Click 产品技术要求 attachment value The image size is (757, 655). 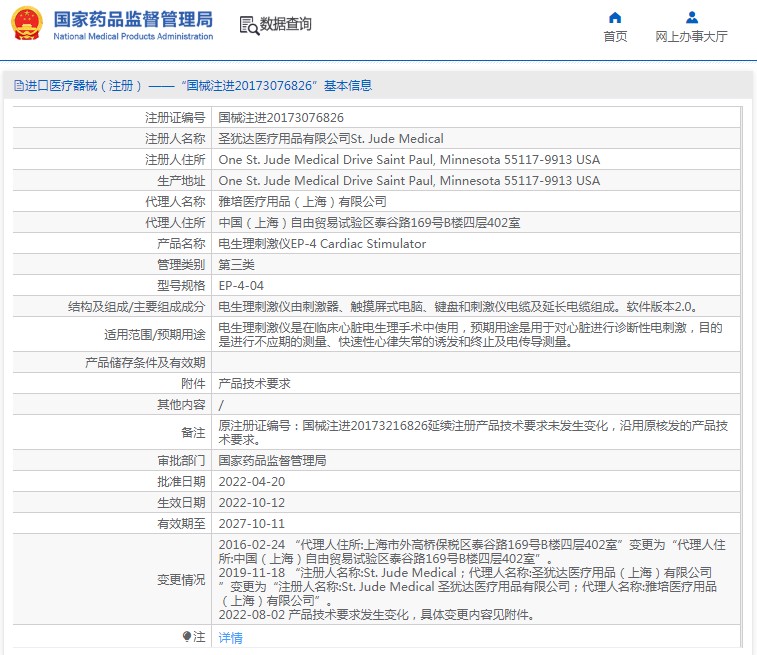click(x=254, y=384)
